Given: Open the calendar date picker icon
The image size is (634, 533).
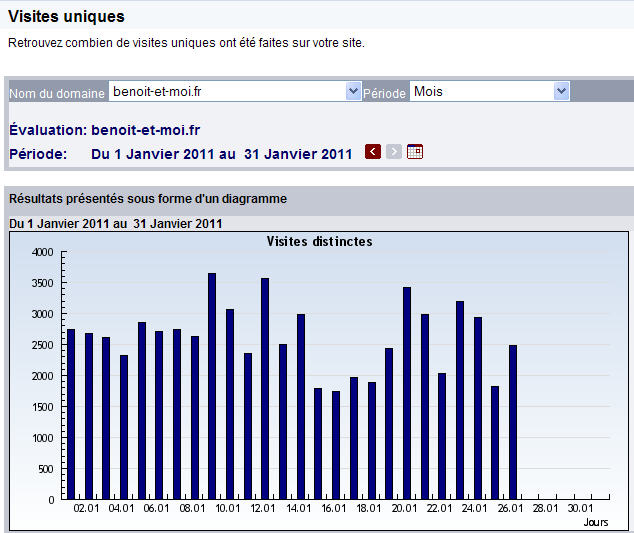Looking at the screenshot, I should [415, 152].
